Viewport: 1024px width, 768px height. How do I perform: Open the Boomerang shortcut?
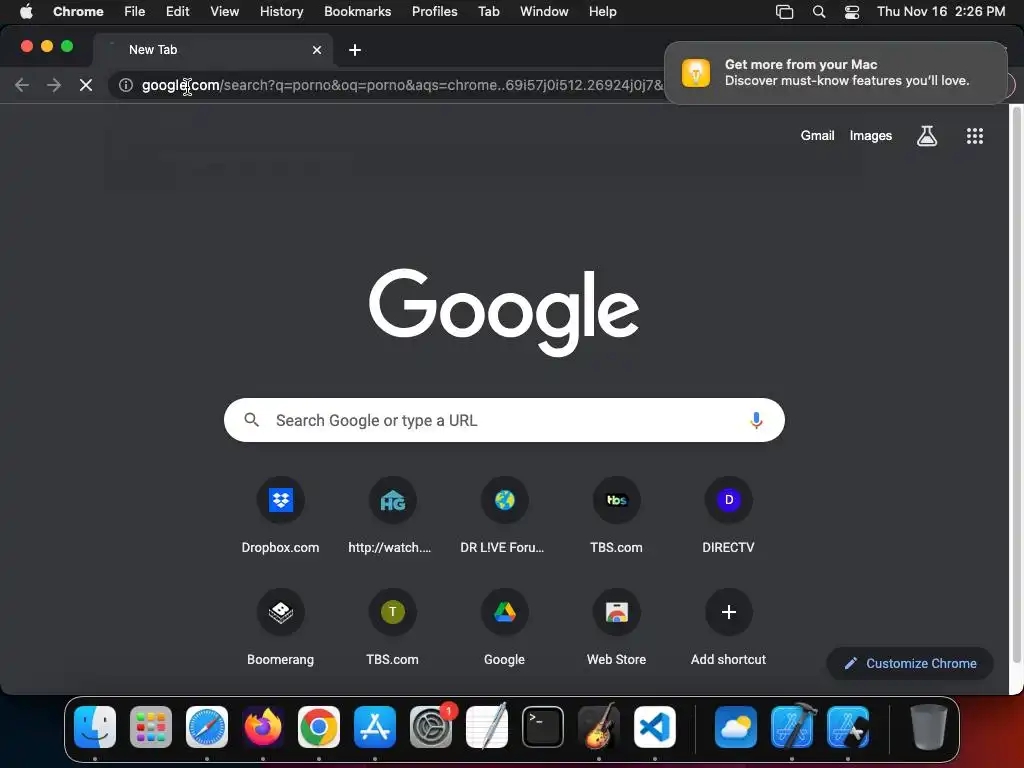point(280,612)
